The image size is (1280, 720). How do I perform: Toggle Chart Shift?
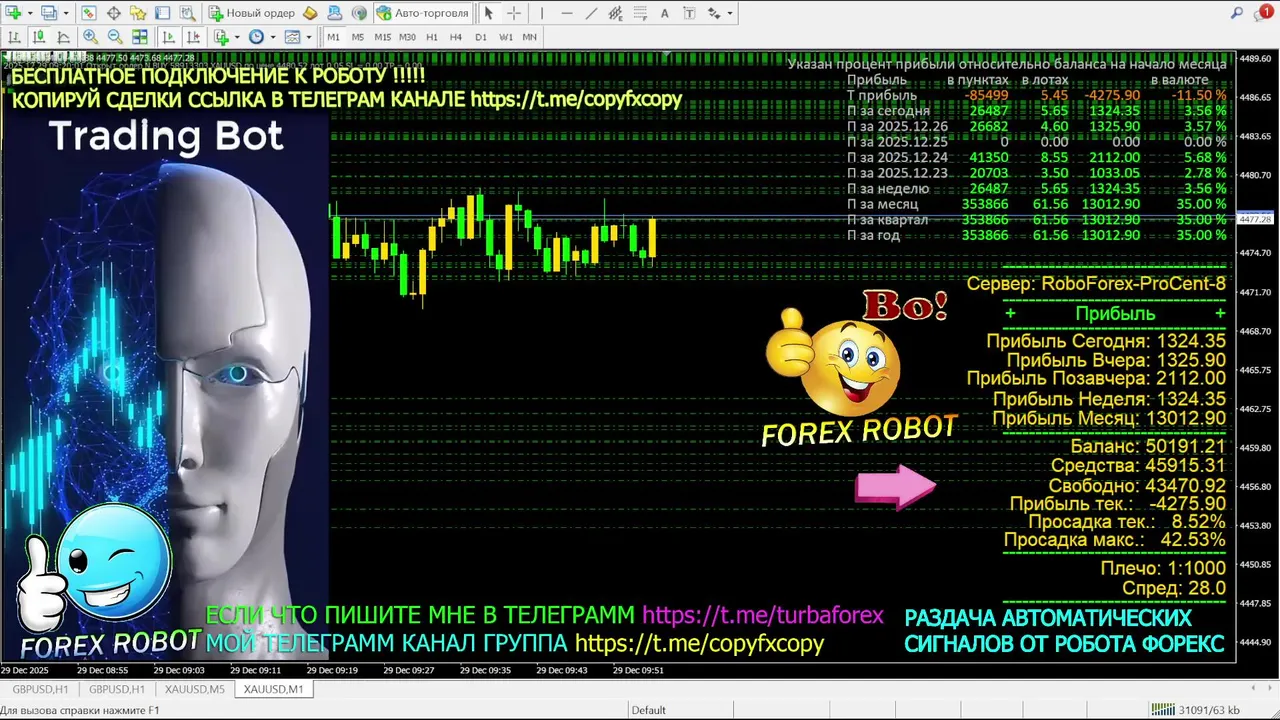[x=193, y=37]
